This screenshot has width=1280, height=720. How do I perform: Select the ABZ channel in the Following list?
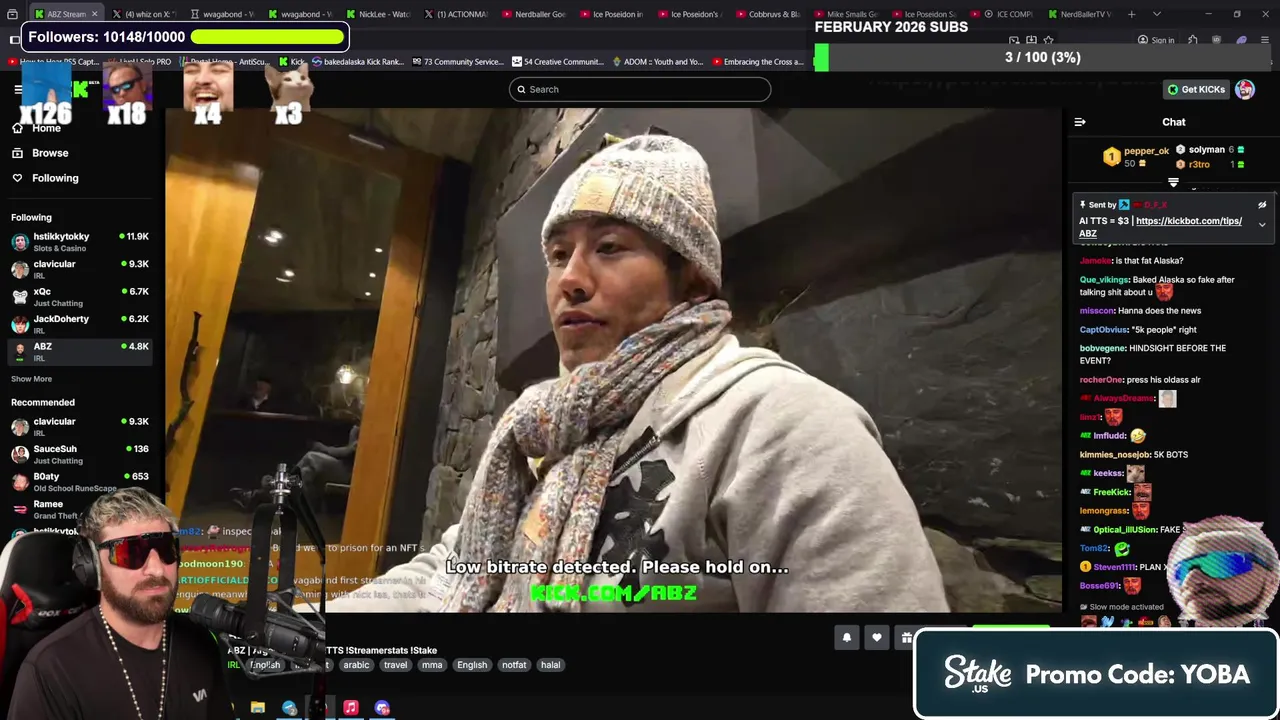coord(80,351)
